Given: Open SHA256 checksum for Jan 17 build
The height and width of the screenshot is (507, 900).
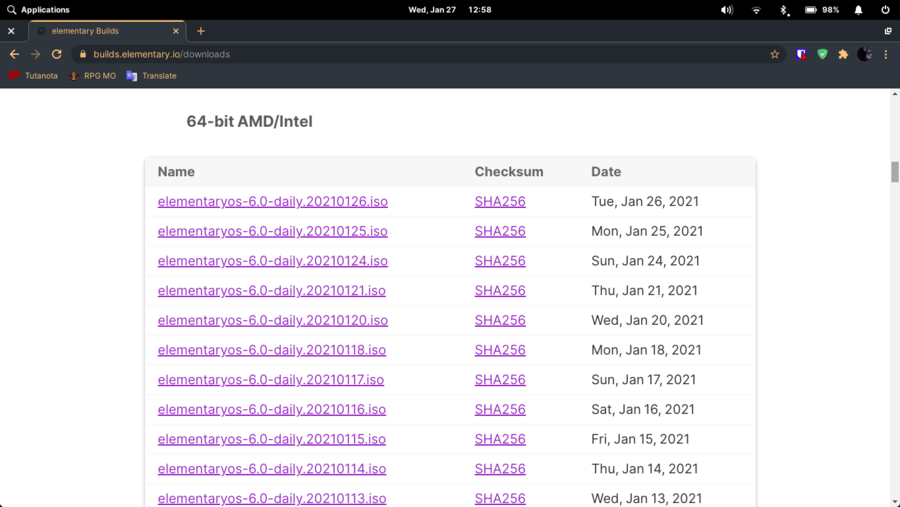Looking at the screenshot, I should tap(500, 380).
